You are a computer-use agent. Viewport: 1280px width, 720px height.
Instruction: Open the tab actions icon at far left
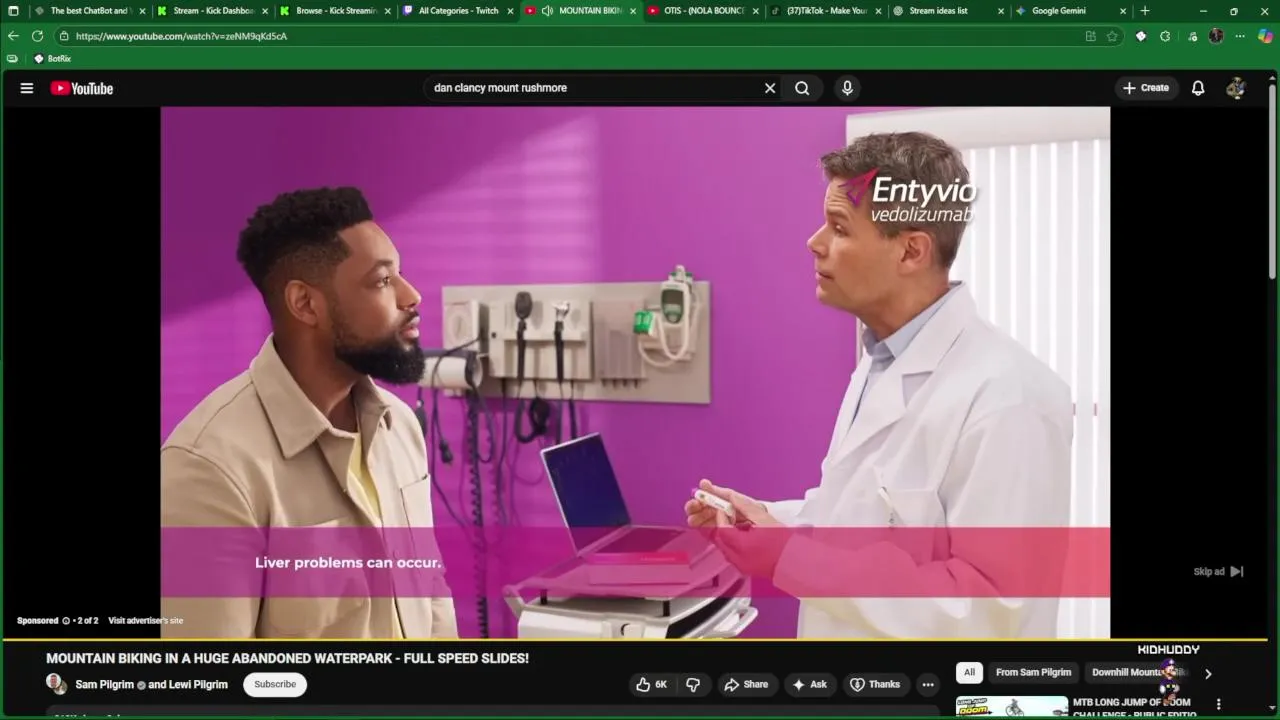point(13,11)
